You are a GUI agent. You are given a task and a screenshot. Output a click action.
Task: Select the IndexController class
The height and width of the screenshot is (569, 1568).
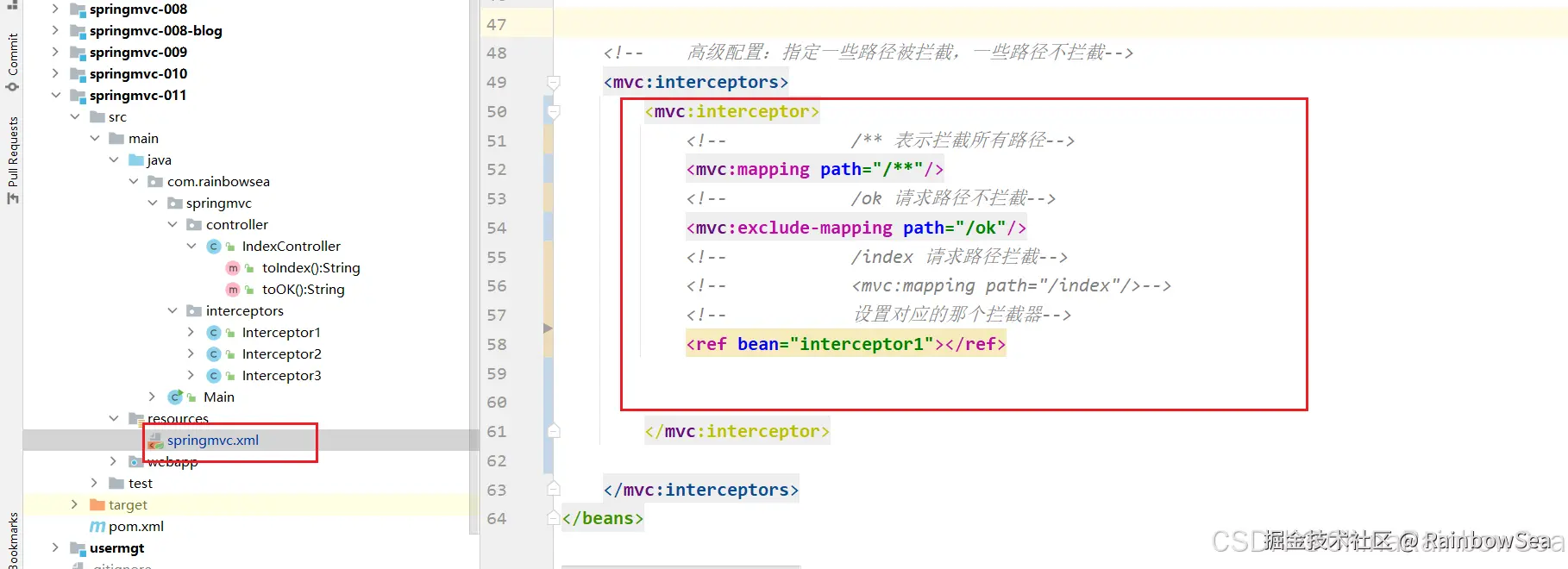pyautogui.click(x=292, y=247)
